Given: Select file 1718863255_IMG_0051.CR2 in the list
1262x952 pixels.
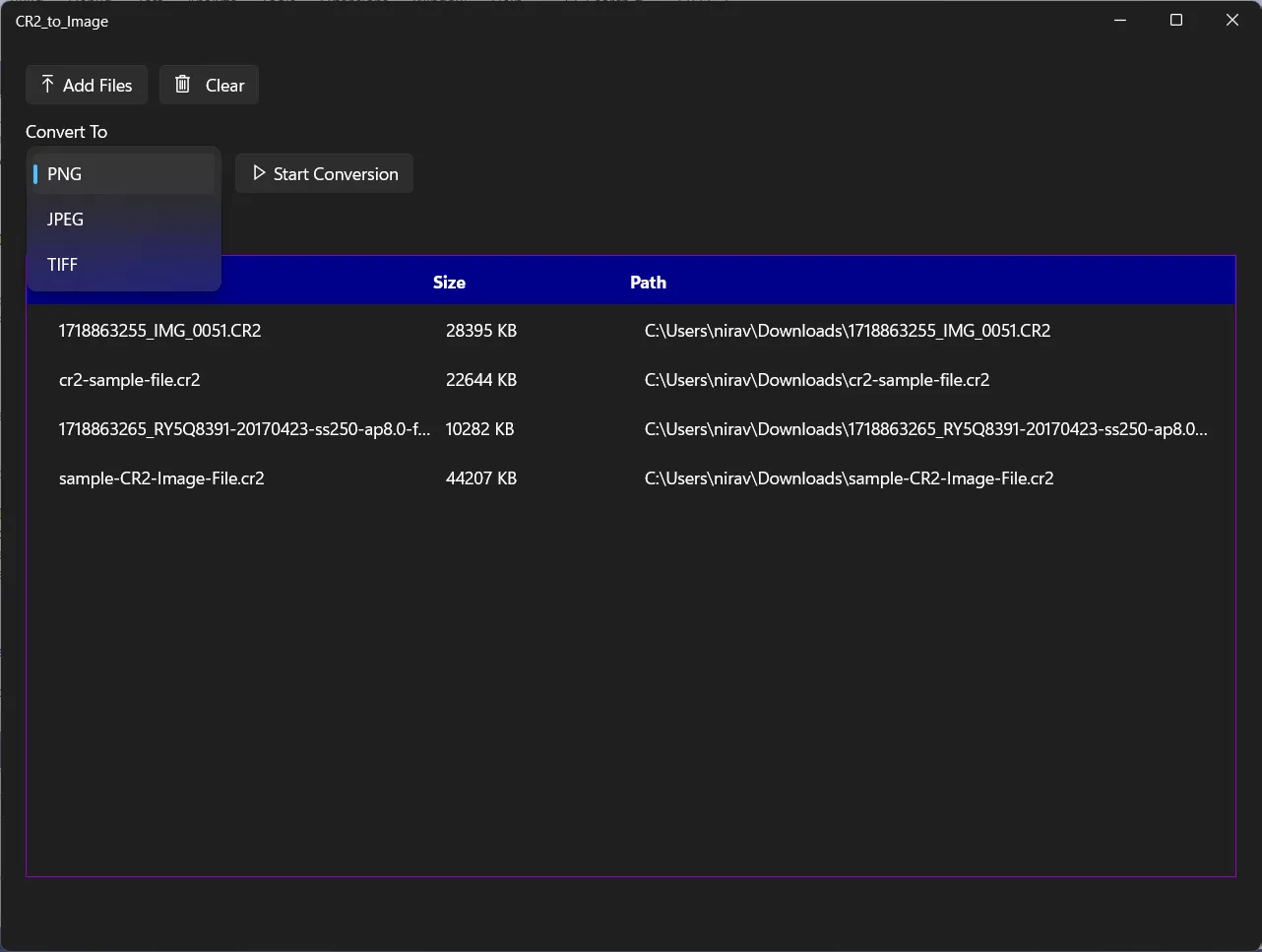Looking at the screenshot, I should click(x=160, y=331).
